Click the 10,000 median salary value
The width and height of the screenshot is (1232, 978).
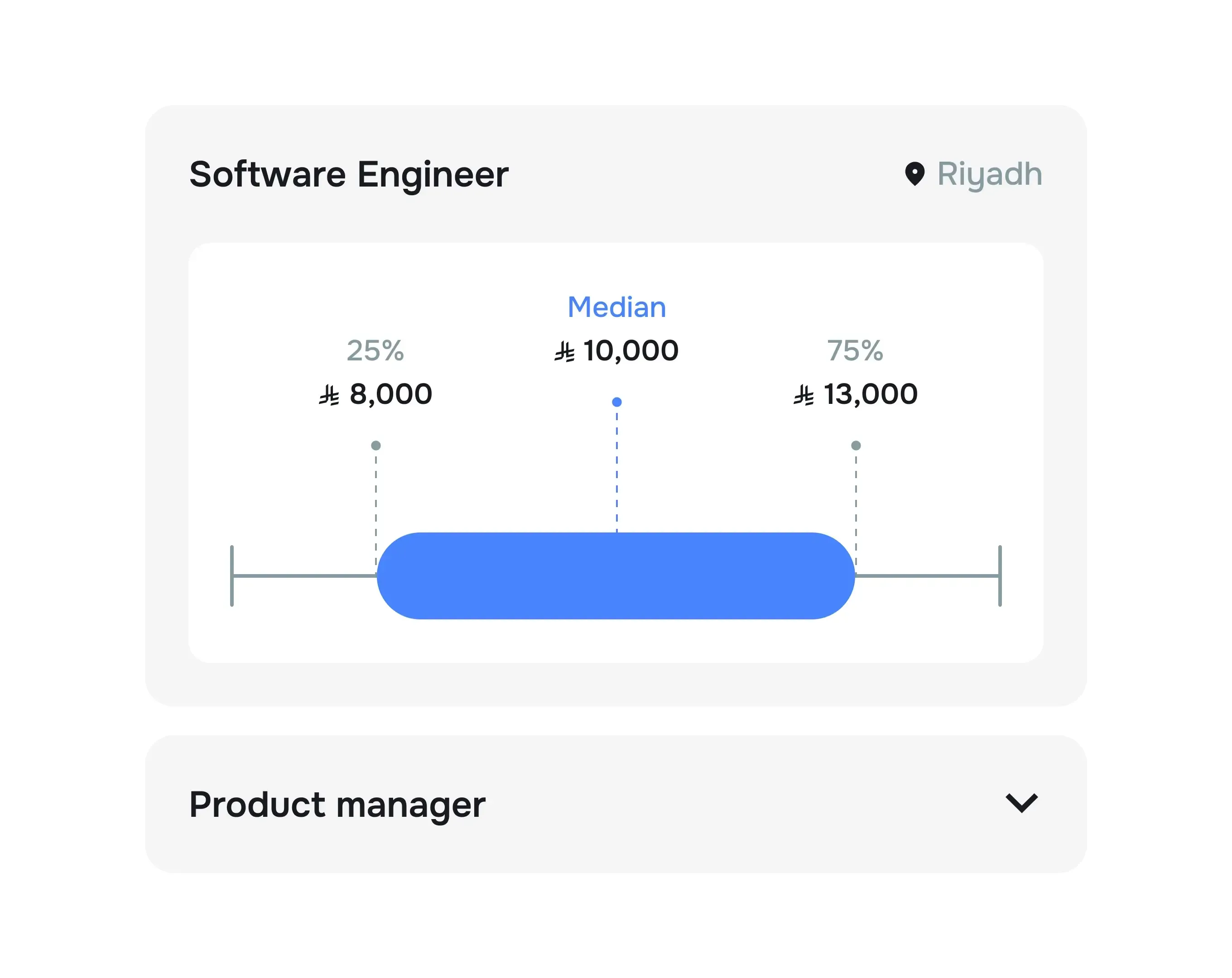click(630, 351)
